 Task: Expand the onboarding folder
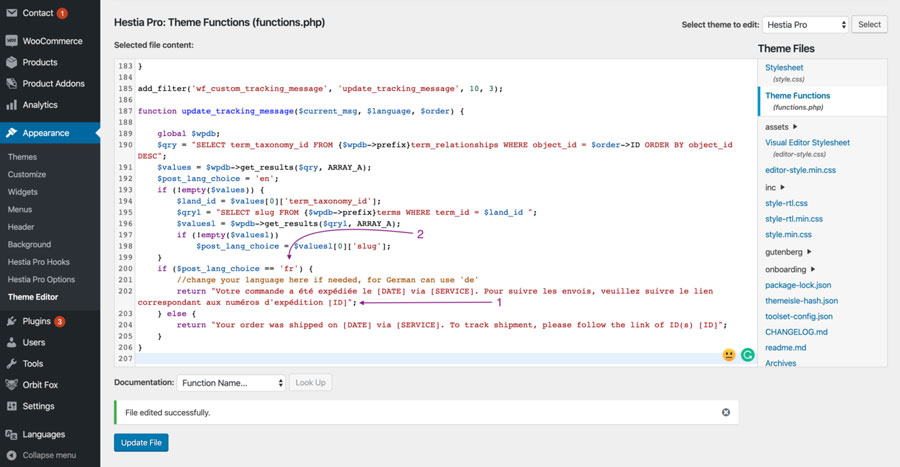click(790, 269)
